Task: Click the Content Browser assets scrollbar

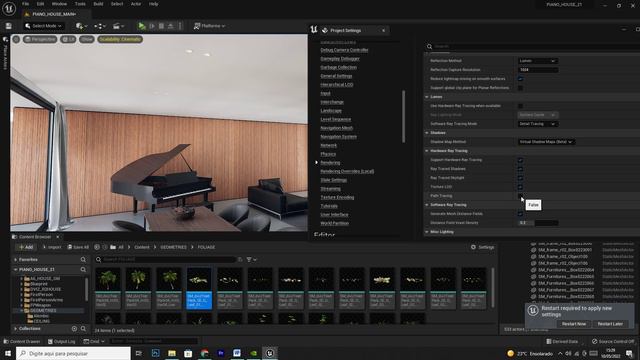Action: pyautogui.click(x=493, y=287)
